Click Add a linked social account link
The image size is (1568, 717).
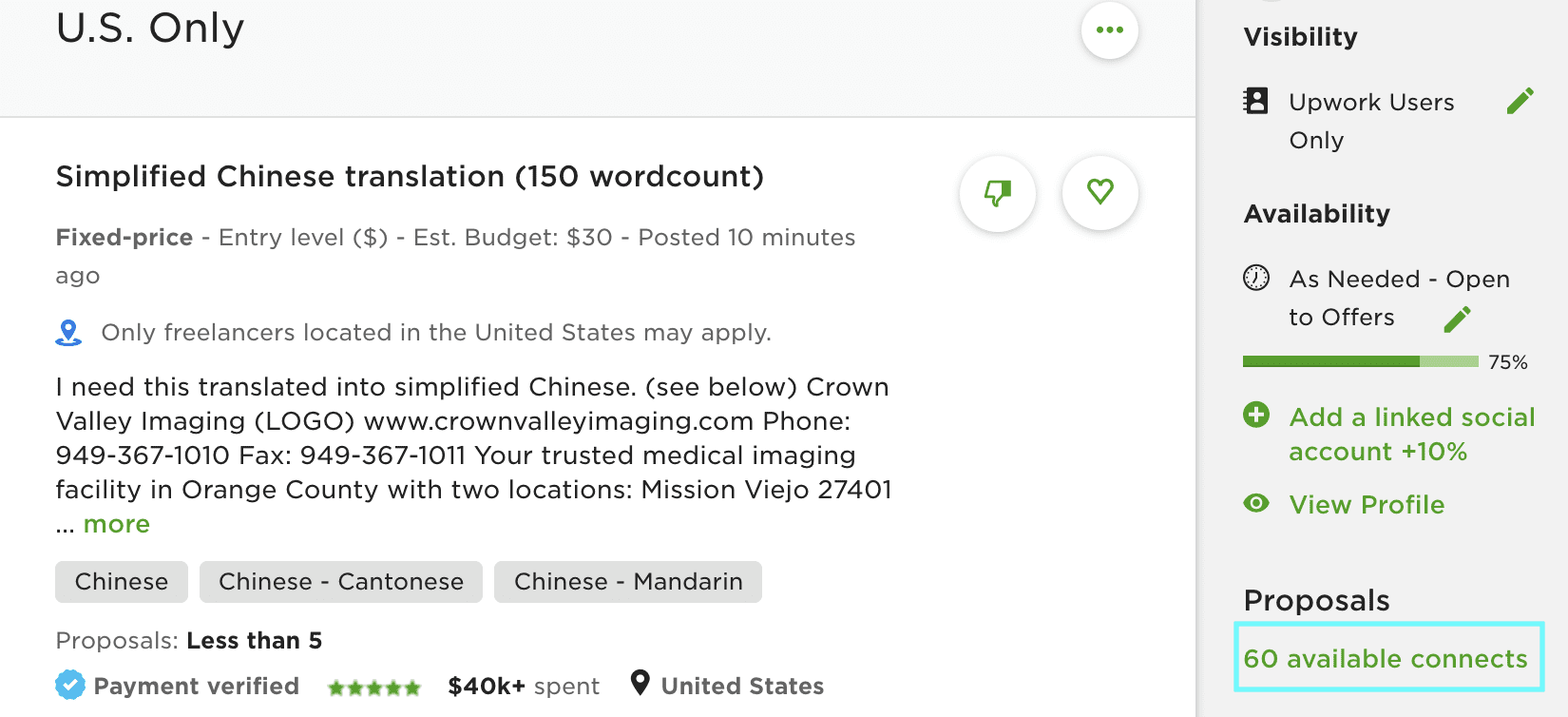pos(1411,434)
